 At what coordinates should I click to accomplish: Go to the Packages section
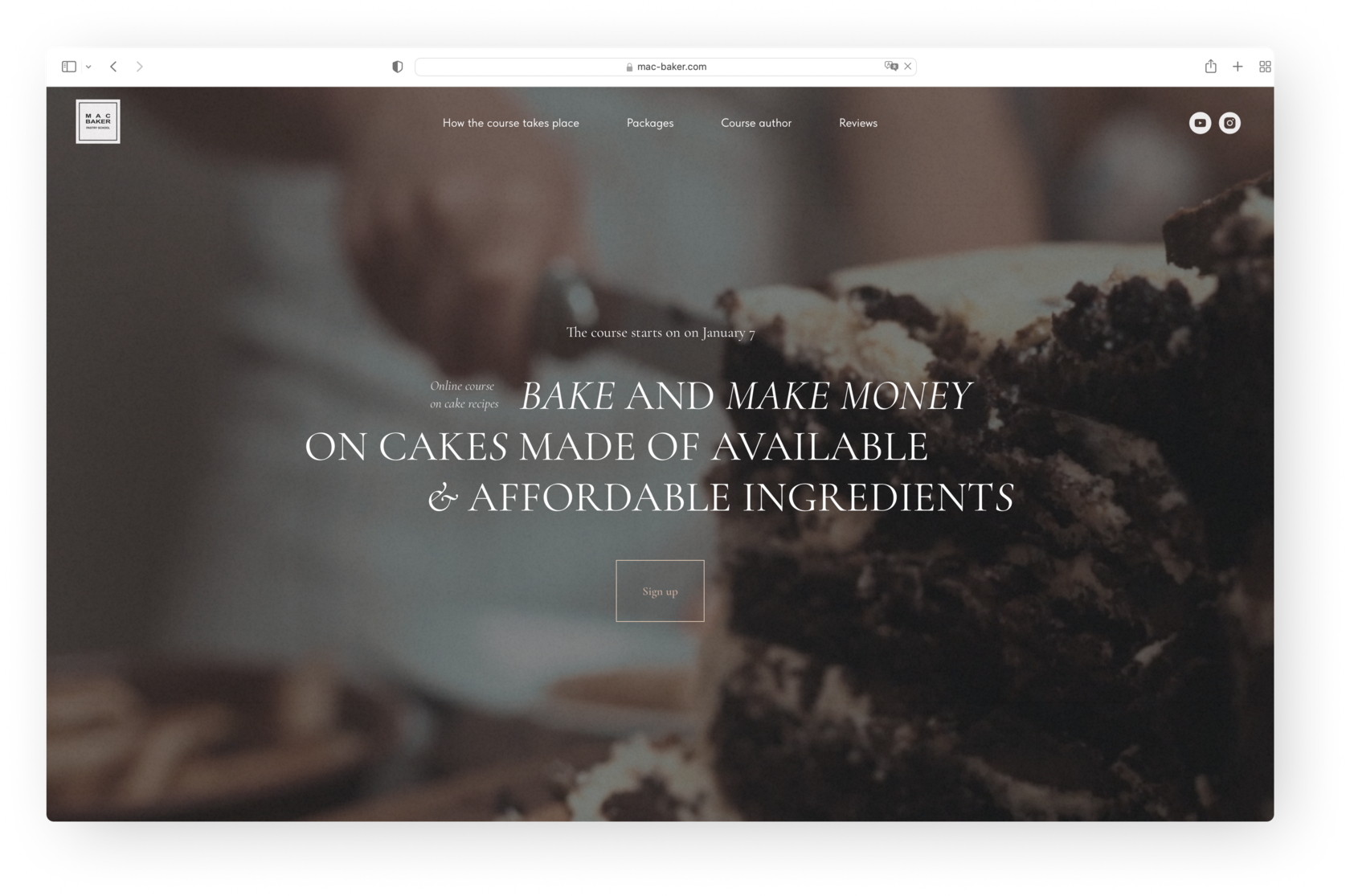(x=650, y=123)
